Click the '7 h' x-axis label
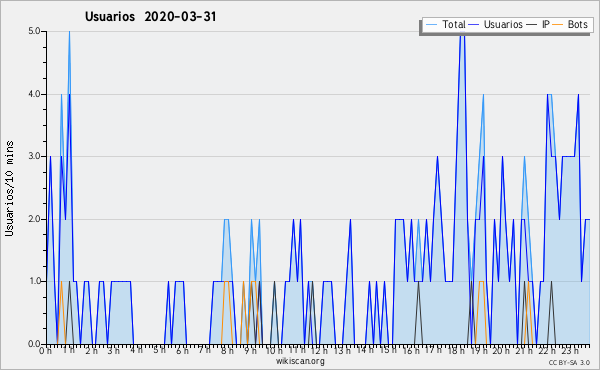This screenshot has height=370, width=600. [204, 350]
